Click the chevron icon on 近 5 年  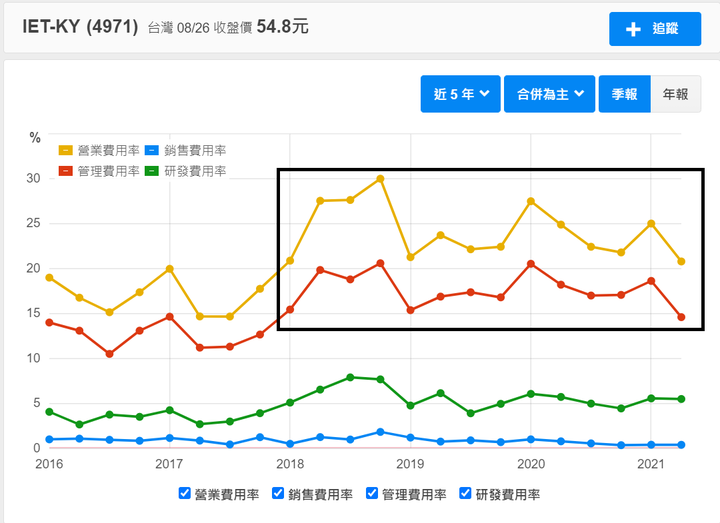(x=485, y=94)
